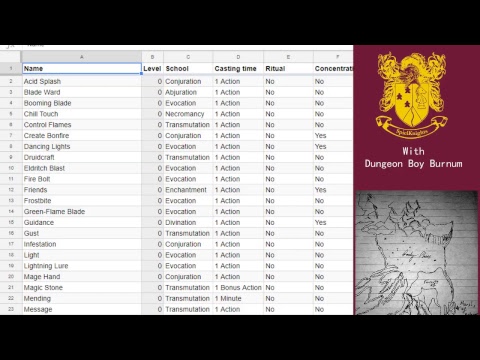Click the School header cell

(188, 69)
